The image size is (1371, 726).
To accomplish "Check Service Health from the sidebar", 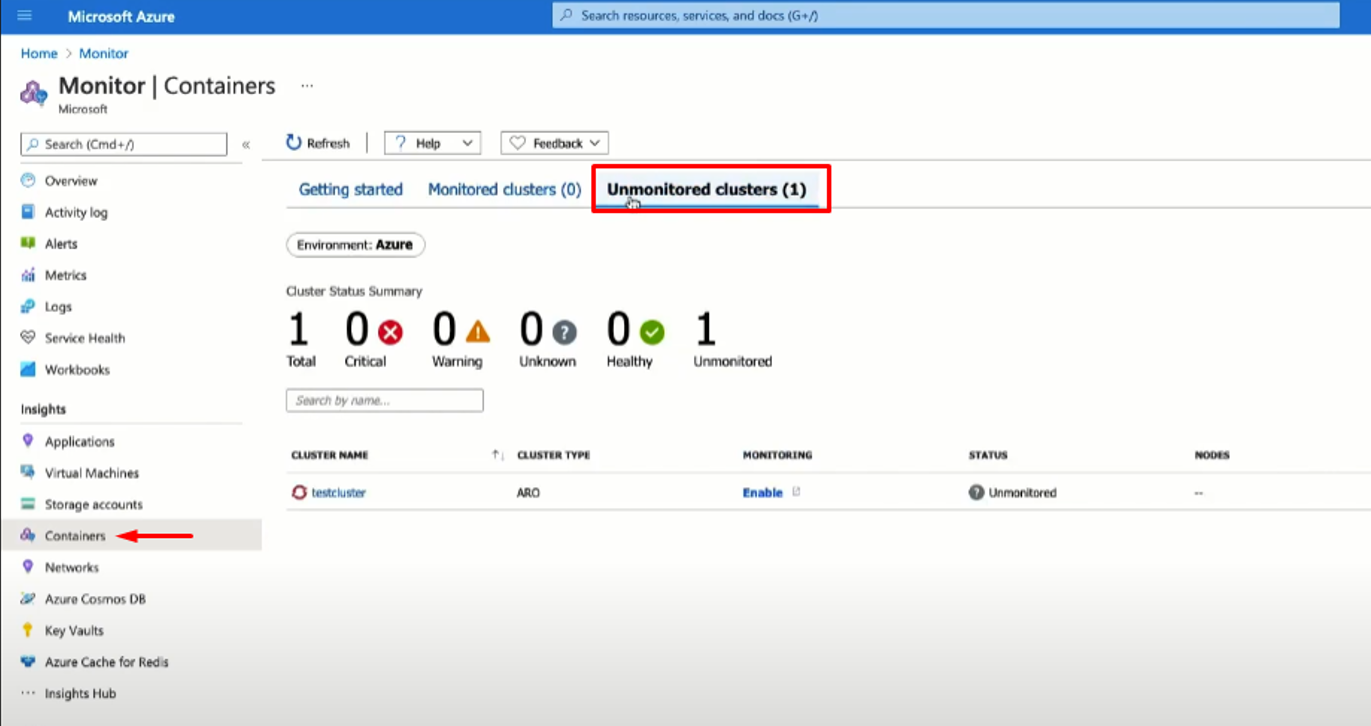I will click(83, 338).
